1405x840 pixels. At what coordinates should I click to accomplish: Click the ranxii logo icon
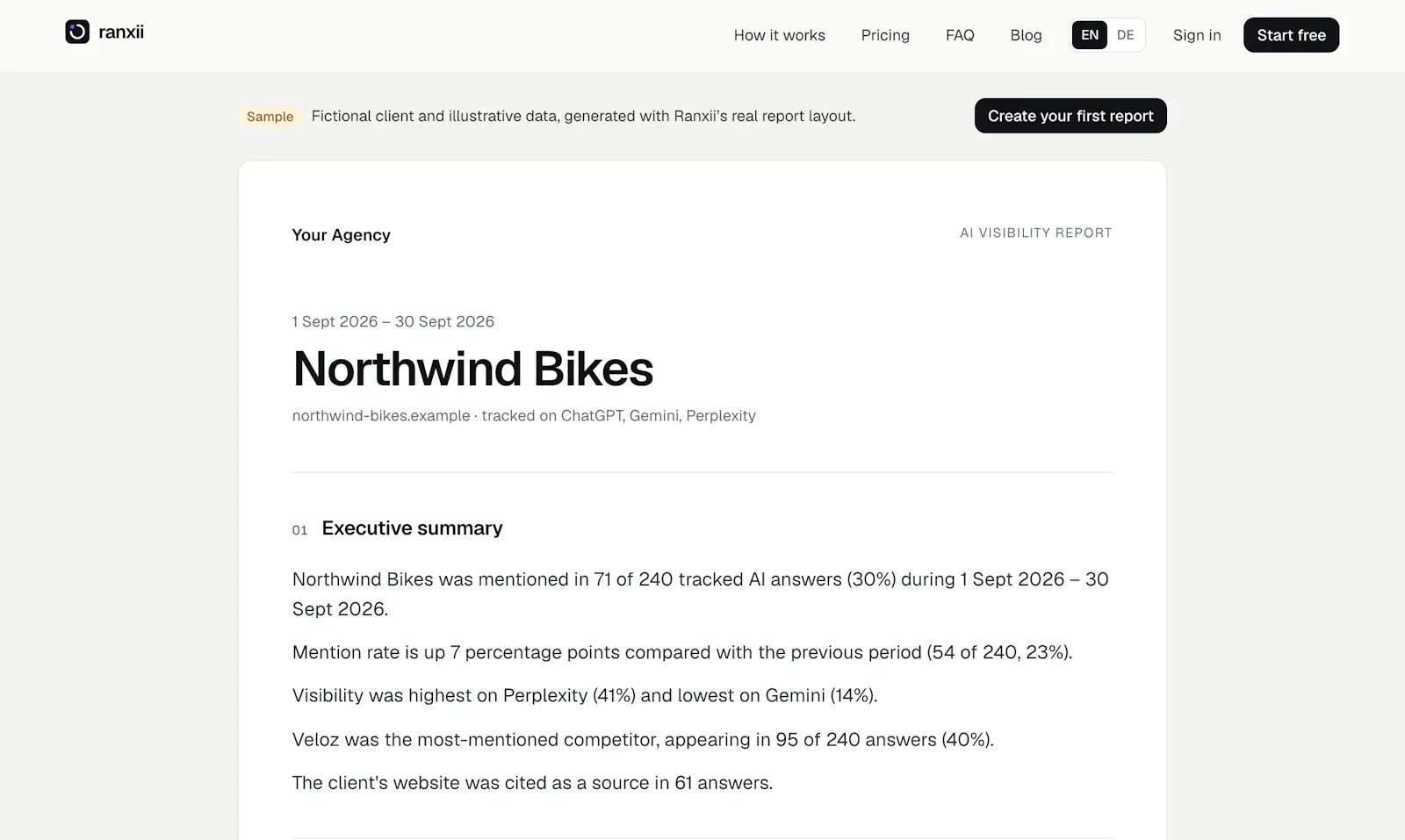77,32
